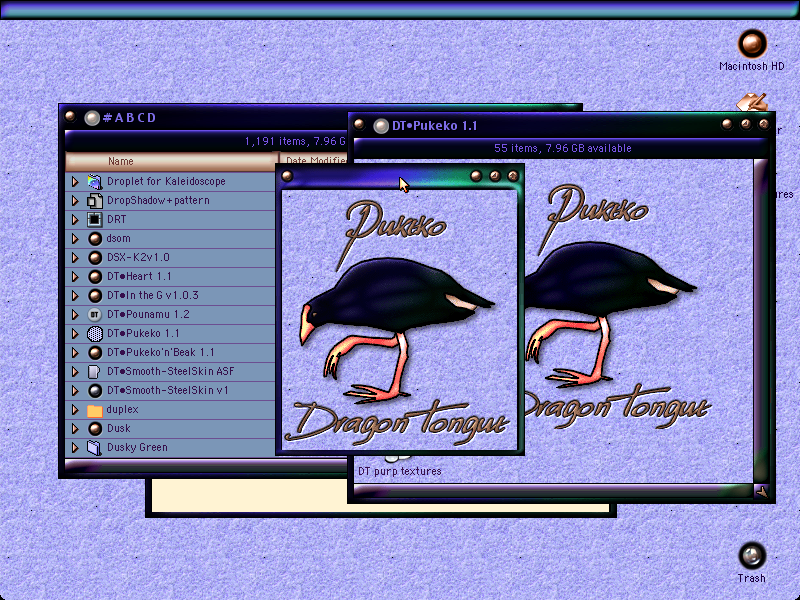Image resolution: width=800 pixels, height=600 pixels.
Task: Select the DSX-K2v1.0 scheme icon
Action: (94, 257)
